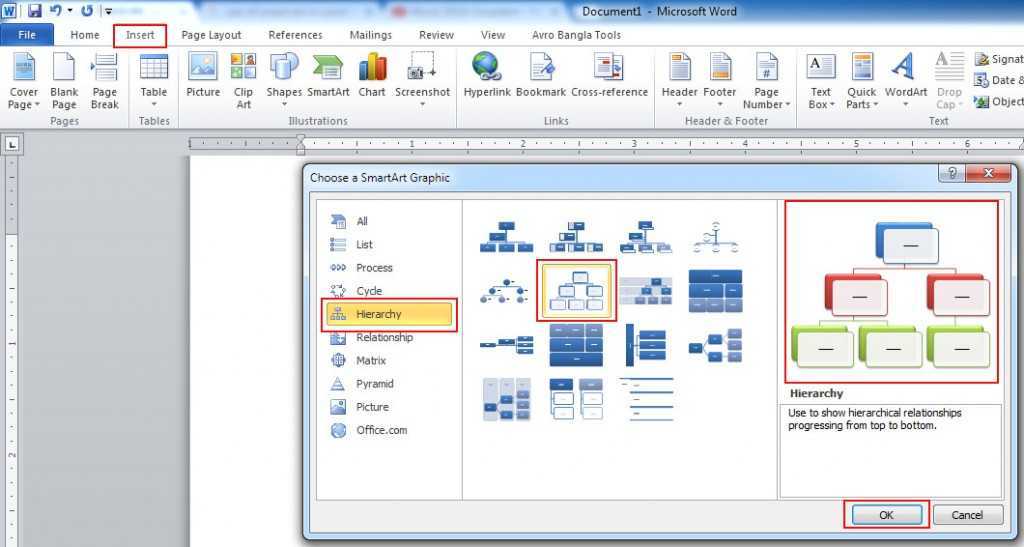
Task: Insert a Cross-reference
Action: [609, 75]
